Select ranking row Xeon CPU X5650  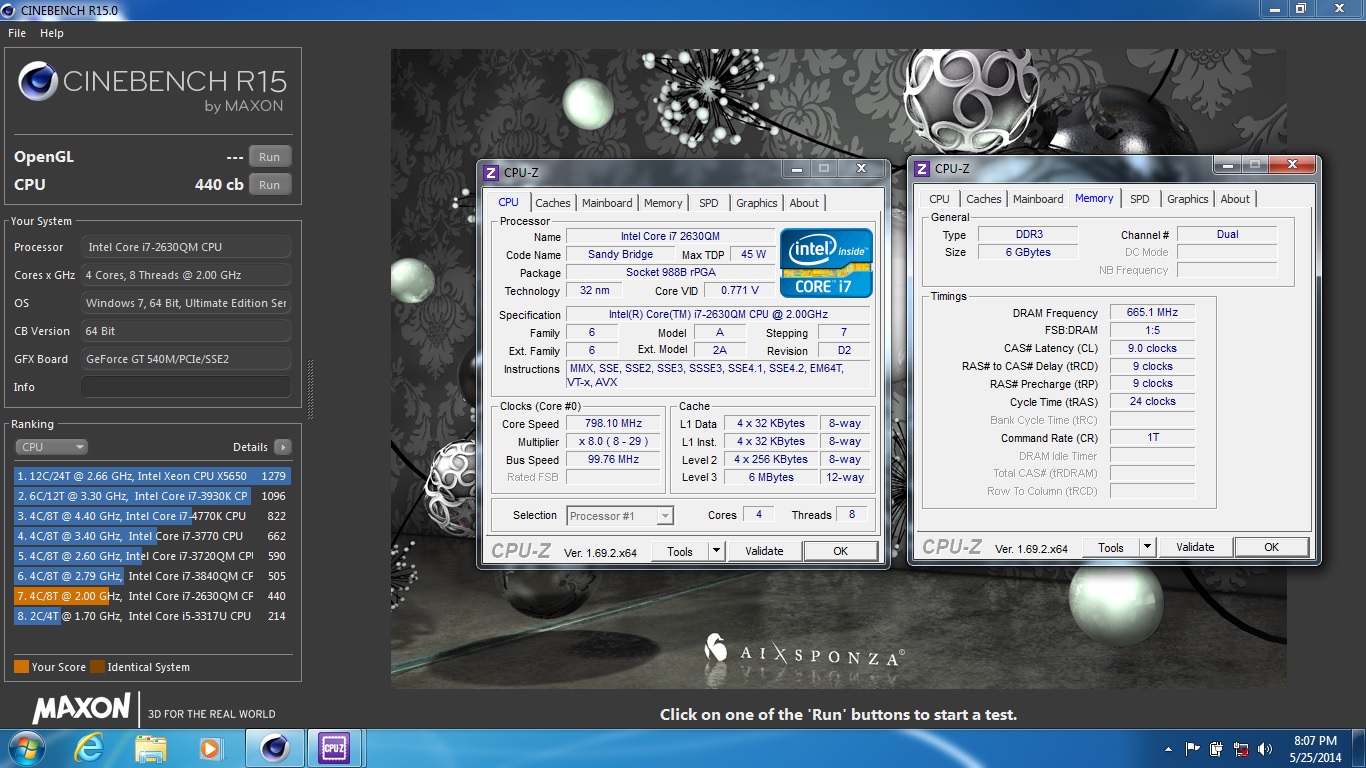pos(152,476)
